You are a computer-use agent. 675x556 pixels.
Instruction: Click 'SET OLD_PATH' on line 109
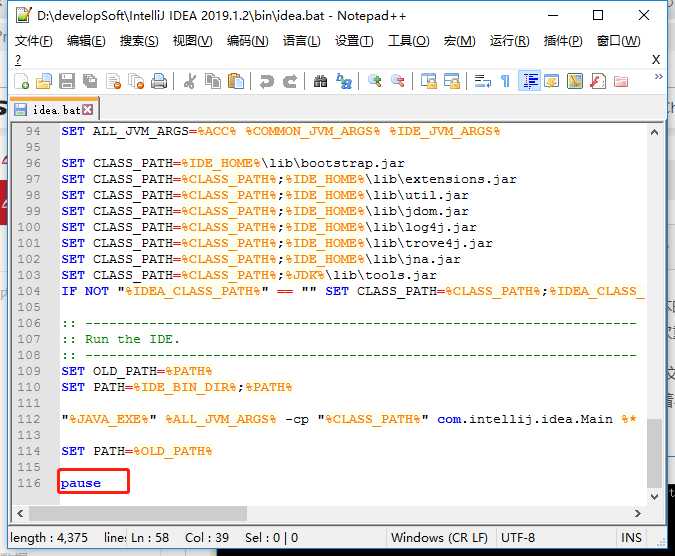(x=109, y=371)
